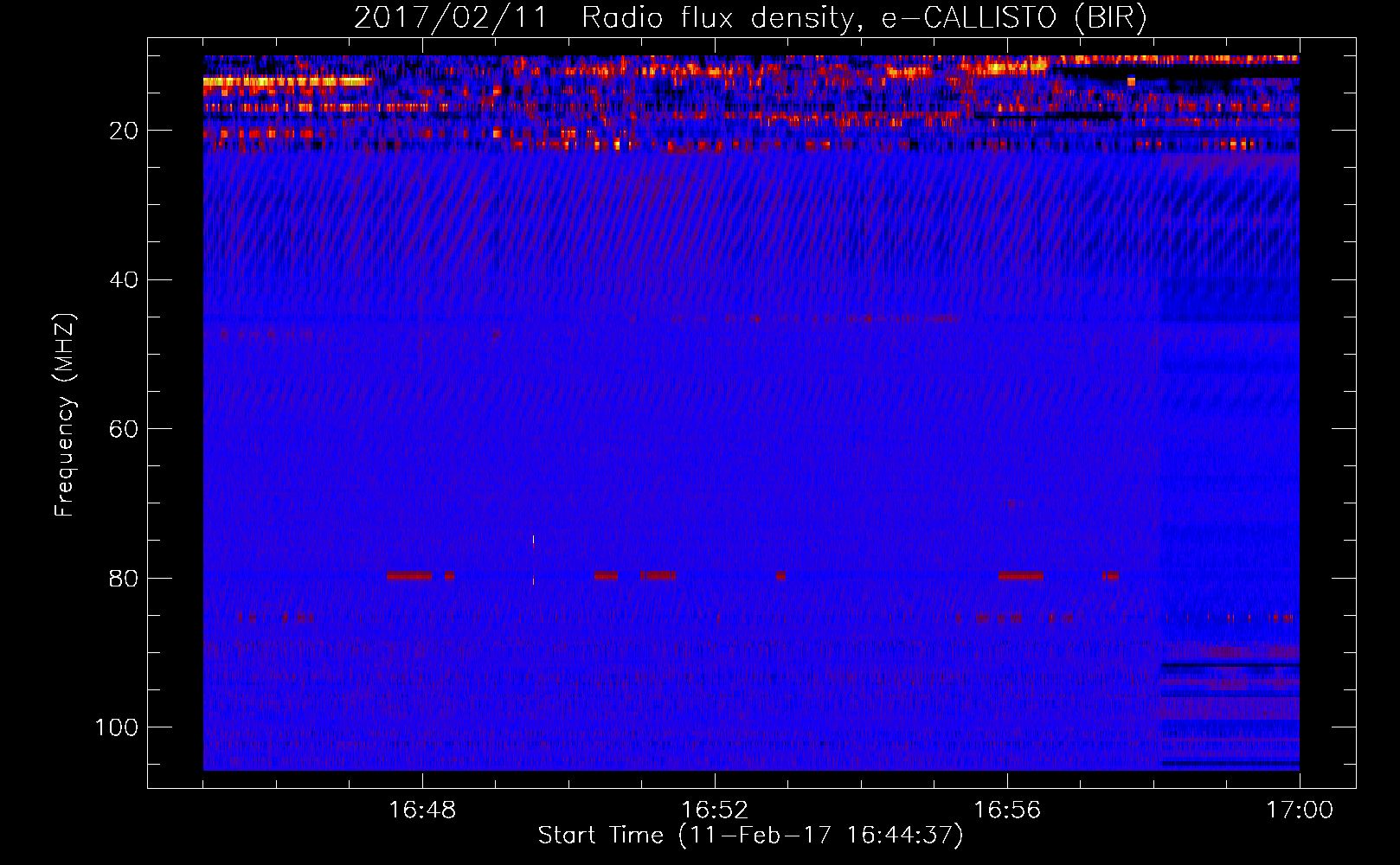Click the 100 frequency tick label
Screen dimensions: 1400x865
(117, 727)
